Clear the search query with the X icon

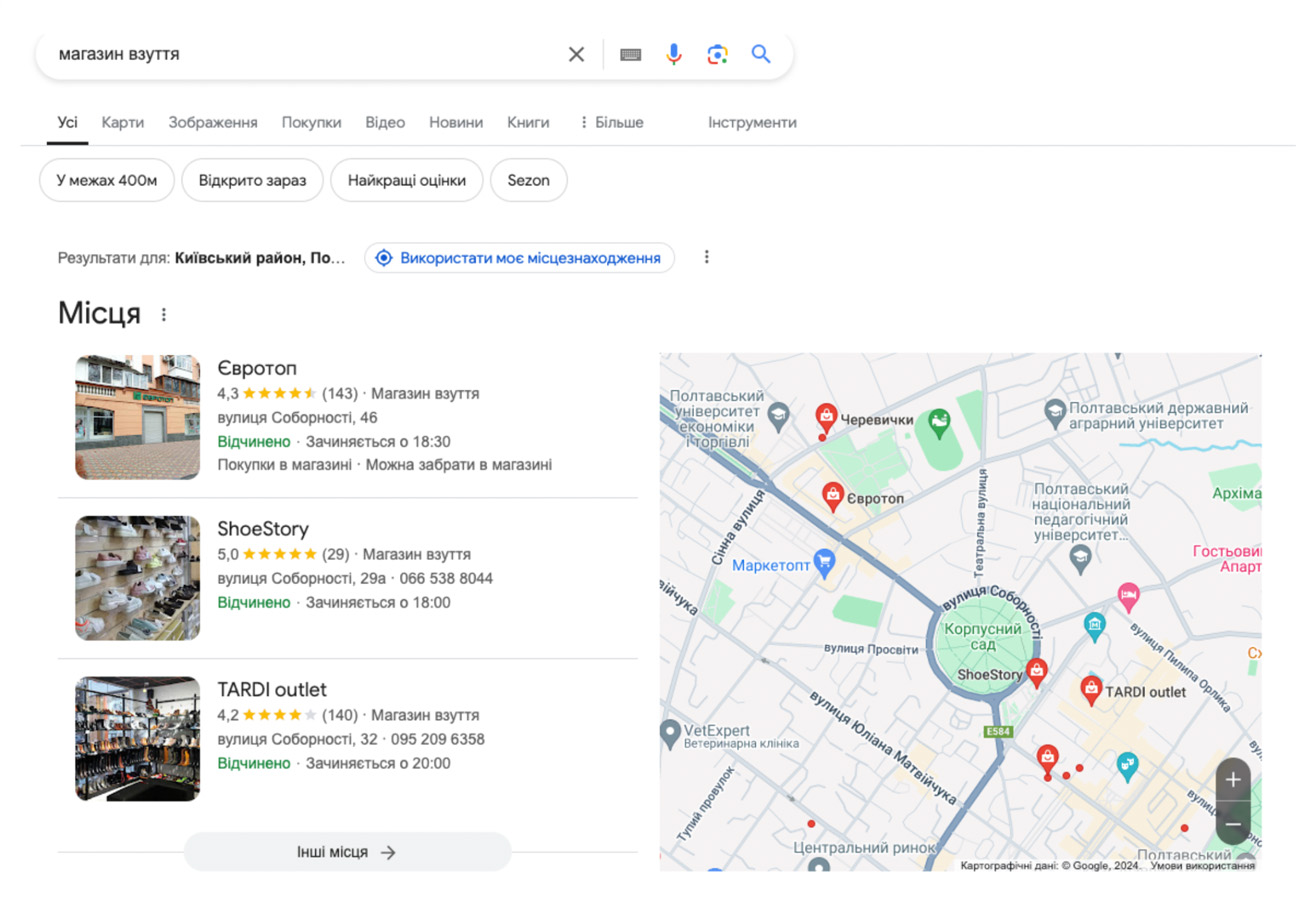pos(576,54)
